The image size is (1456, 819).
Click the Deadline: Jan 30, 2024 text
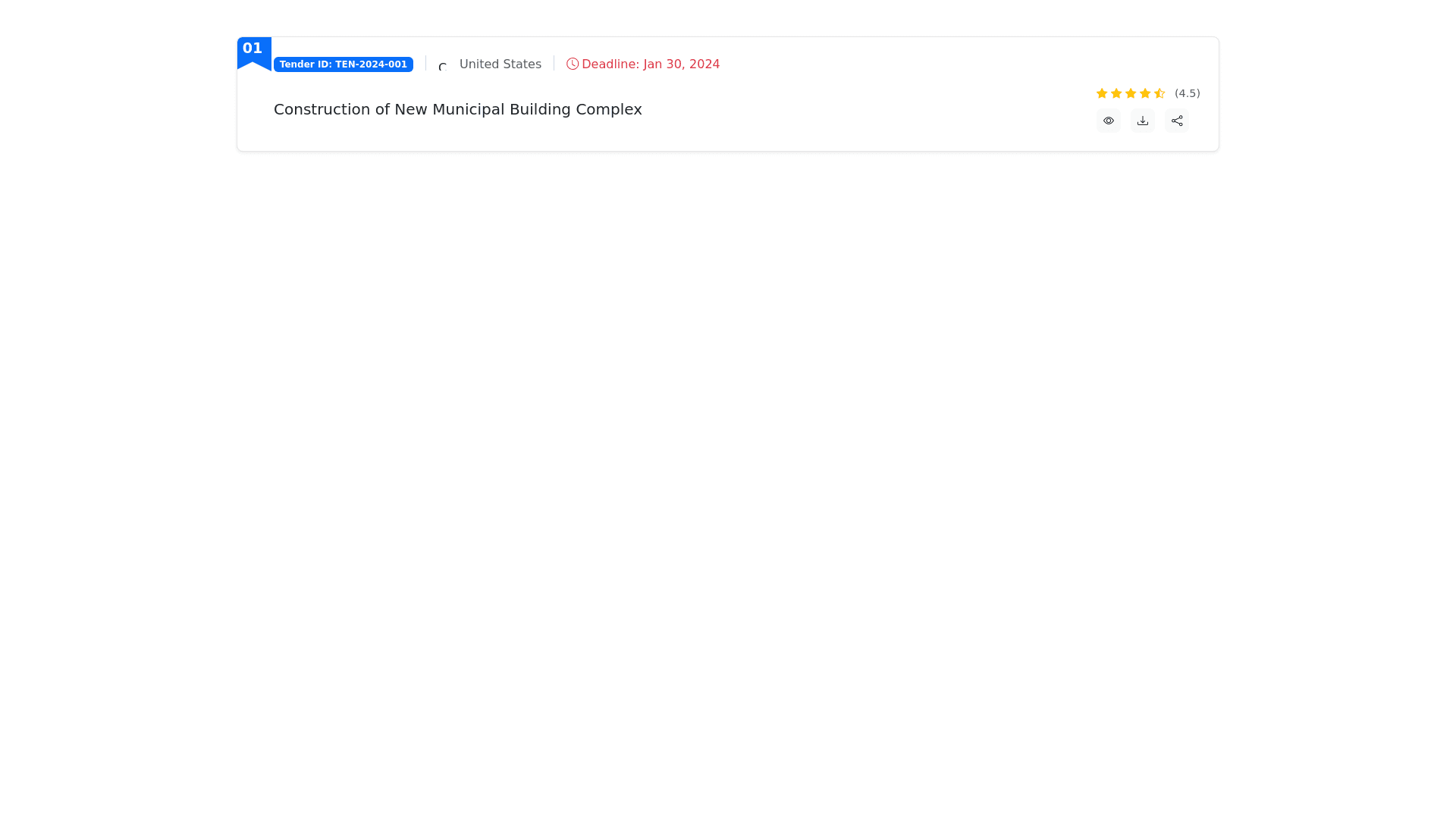650,64
